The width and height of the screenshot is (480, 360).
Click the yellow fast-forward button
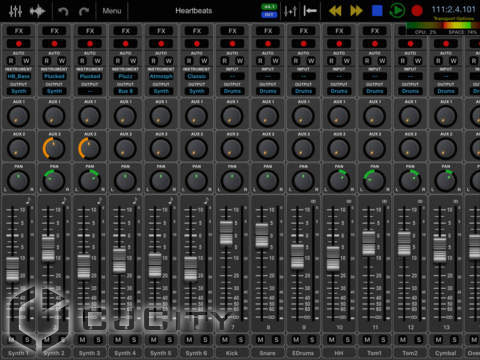click(x=356, y=11)
